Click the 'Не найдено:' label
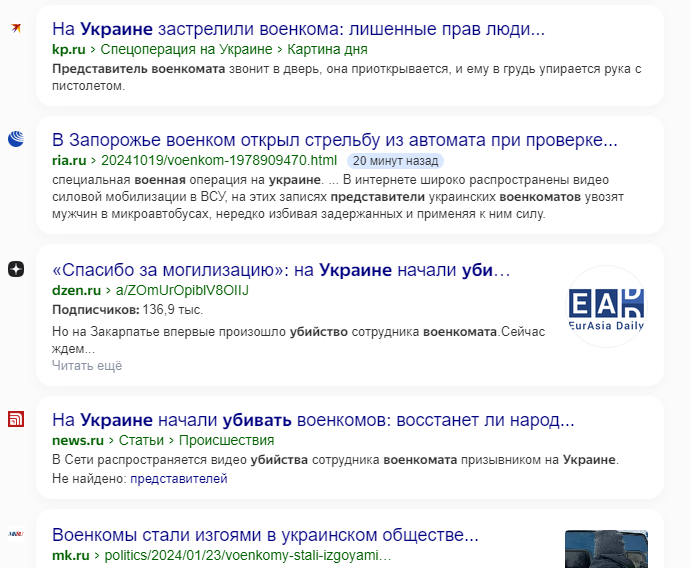The height and width of the screenshot is (568, 691). (x=89, y=479)
